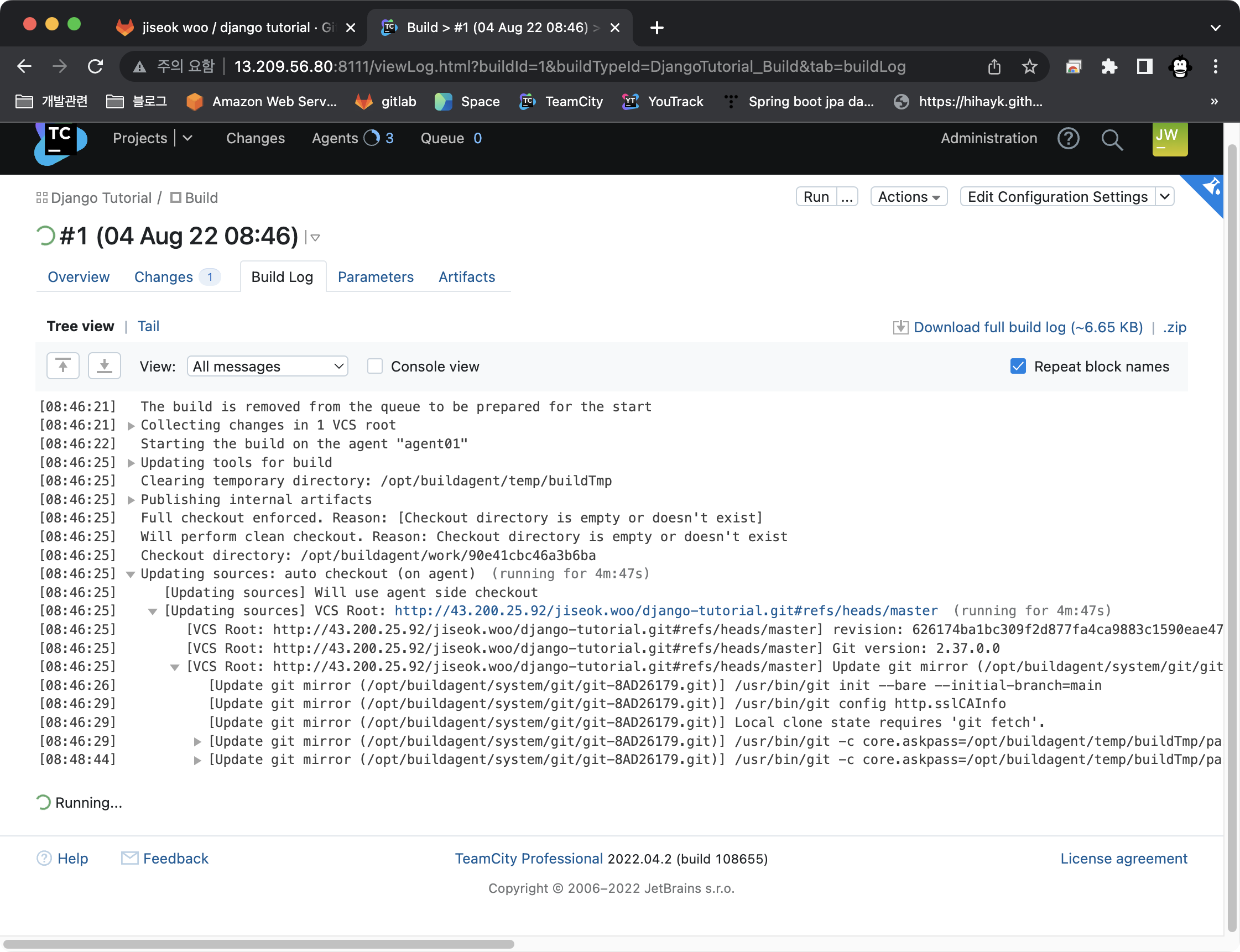Reload the page with the refresh icon
1240x952 pixels.
coord(95,66)
